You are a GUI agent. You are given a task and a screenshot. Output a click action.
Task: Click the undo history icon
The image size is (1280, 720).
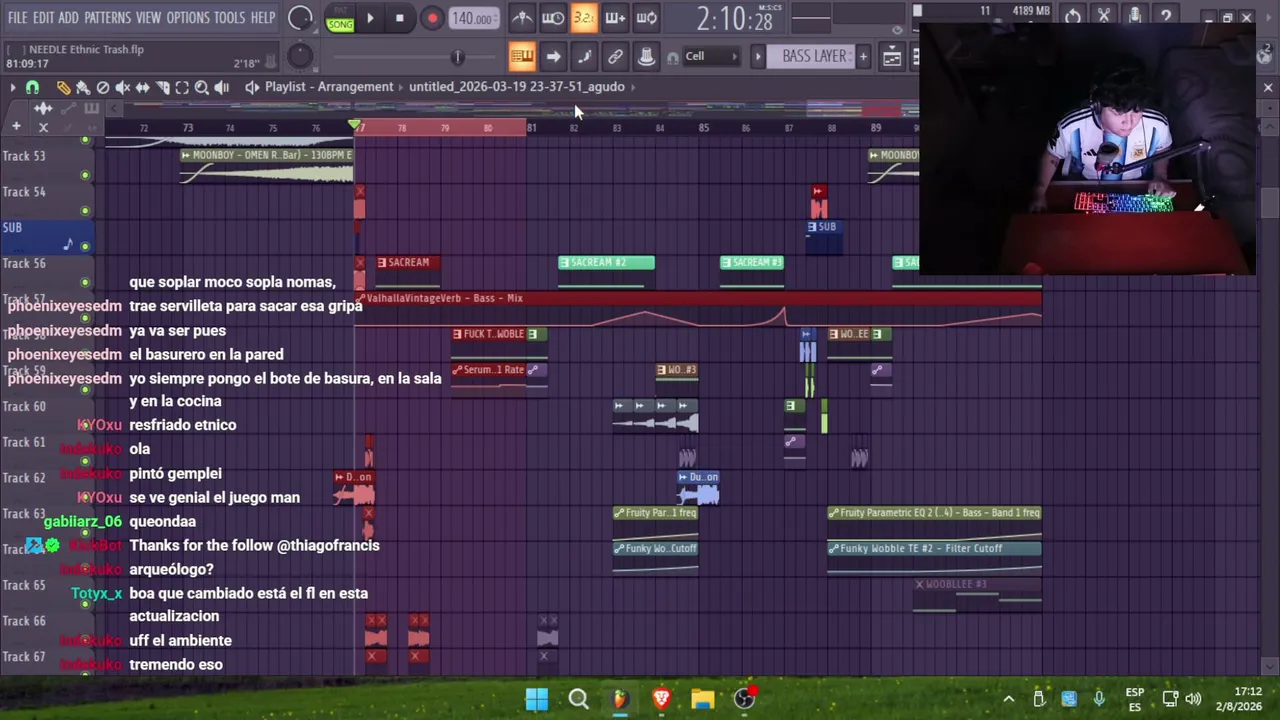pos(1072,17)
